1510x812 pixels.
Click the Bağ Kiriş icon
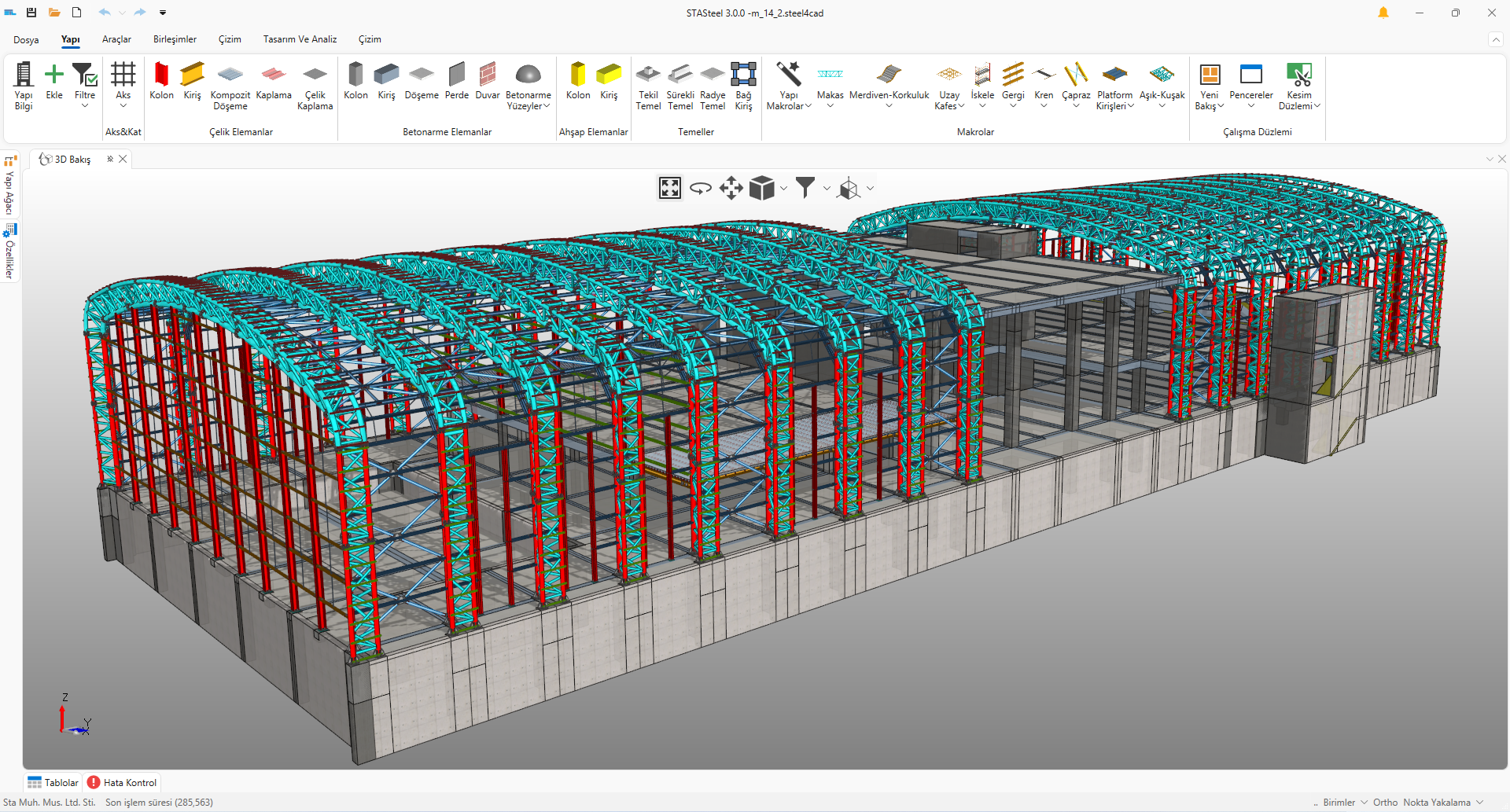click(743, 82)
